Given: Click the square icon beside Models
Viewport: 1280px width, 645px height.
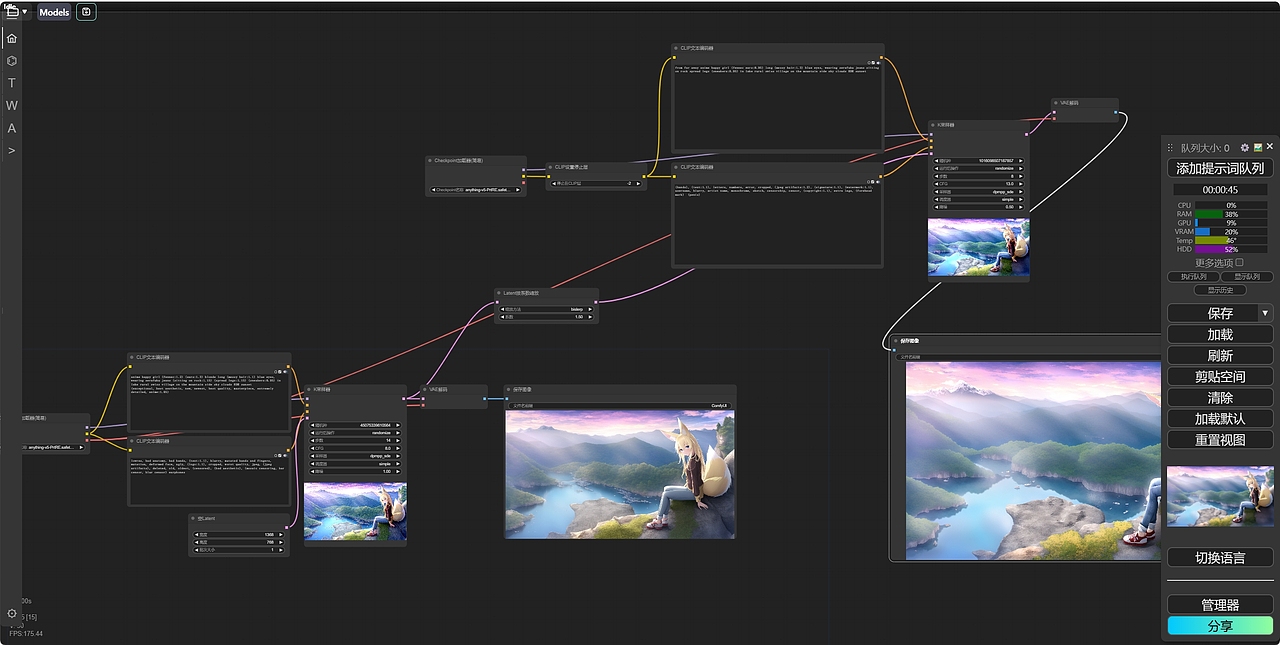Looking at the screenshot, I should click(x=86, y=12).
